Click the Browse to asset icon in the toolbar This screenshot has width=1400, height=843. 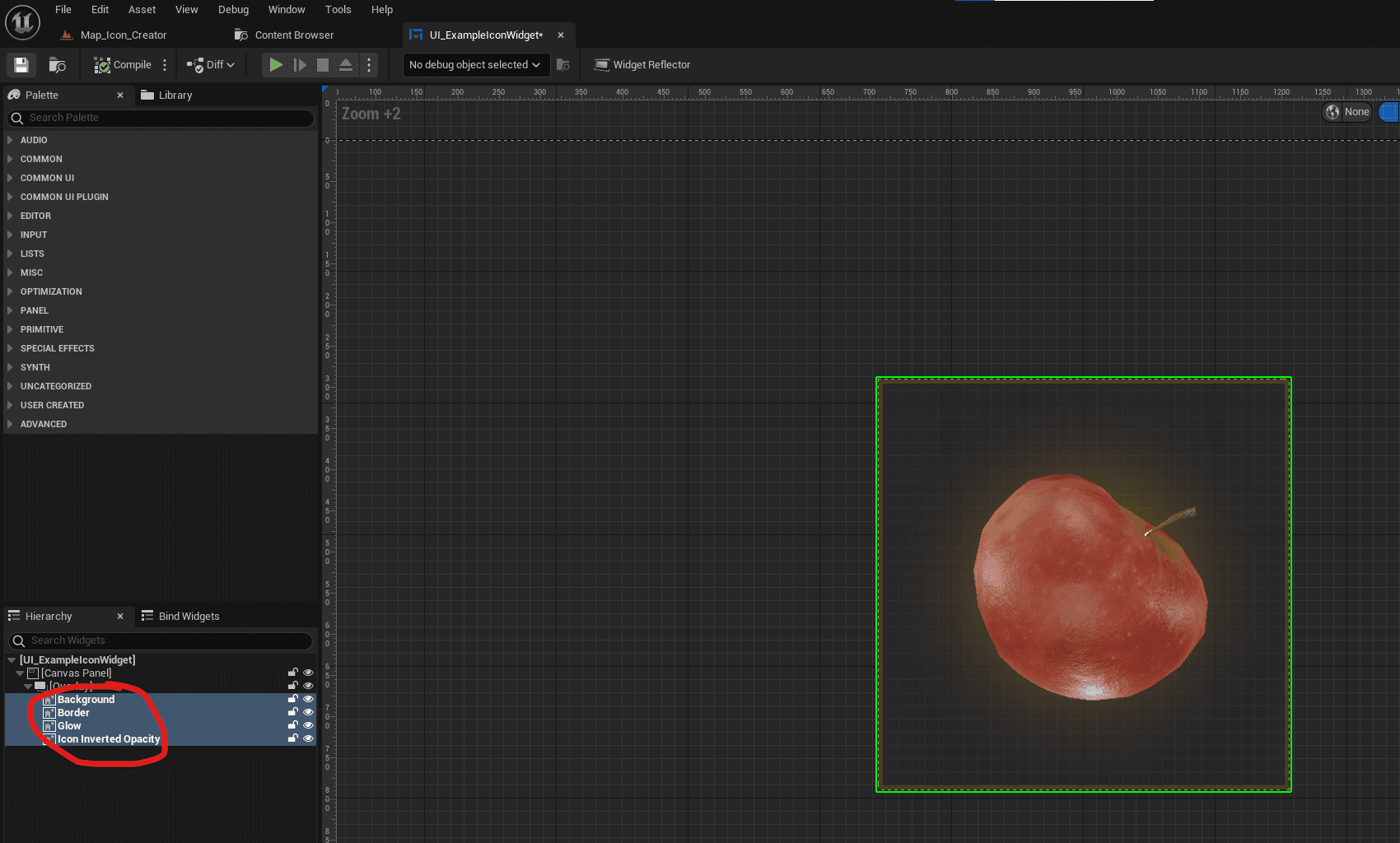click(58, 65)
